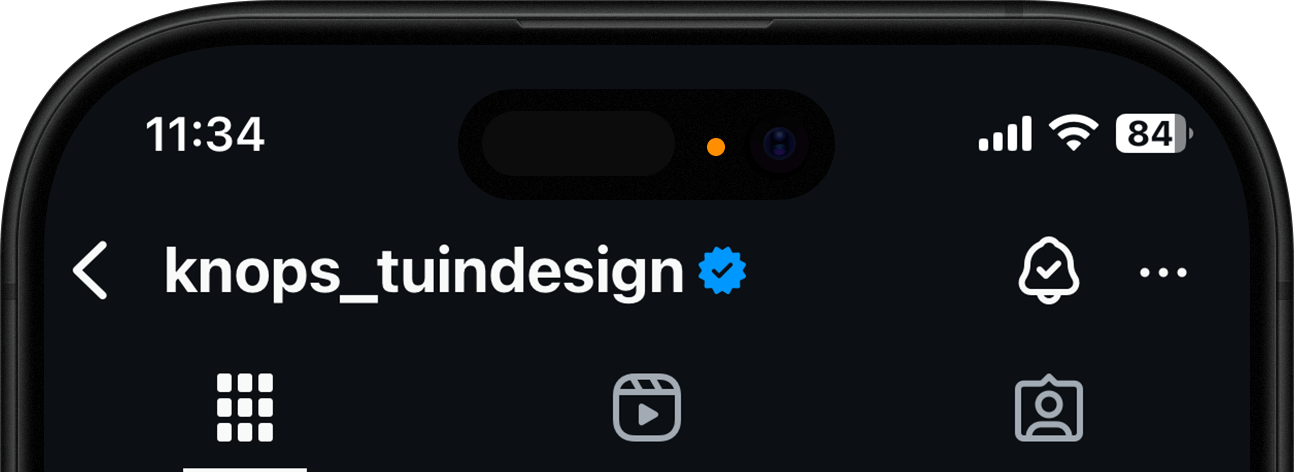Screen dimensions: 1294x472
Task: Tap the Dynamic Island pill
Action: [x=646, y=144]
